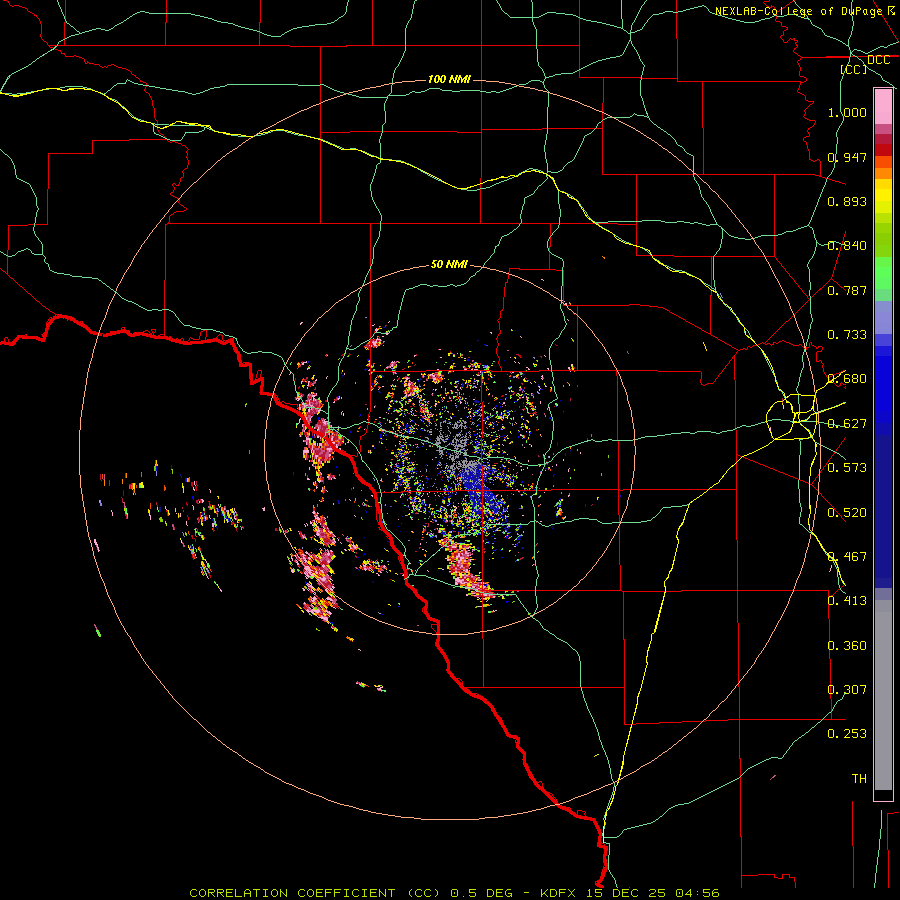Click the 100 NMI range ring label
900x900 pixels.
(x=449, y=79)
